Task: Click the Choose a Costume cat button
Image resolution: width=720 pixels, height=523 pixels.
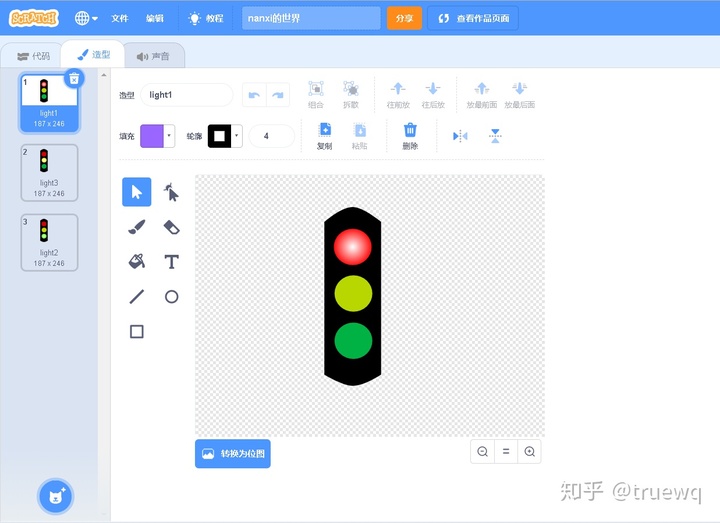Action: pos(56,496)
